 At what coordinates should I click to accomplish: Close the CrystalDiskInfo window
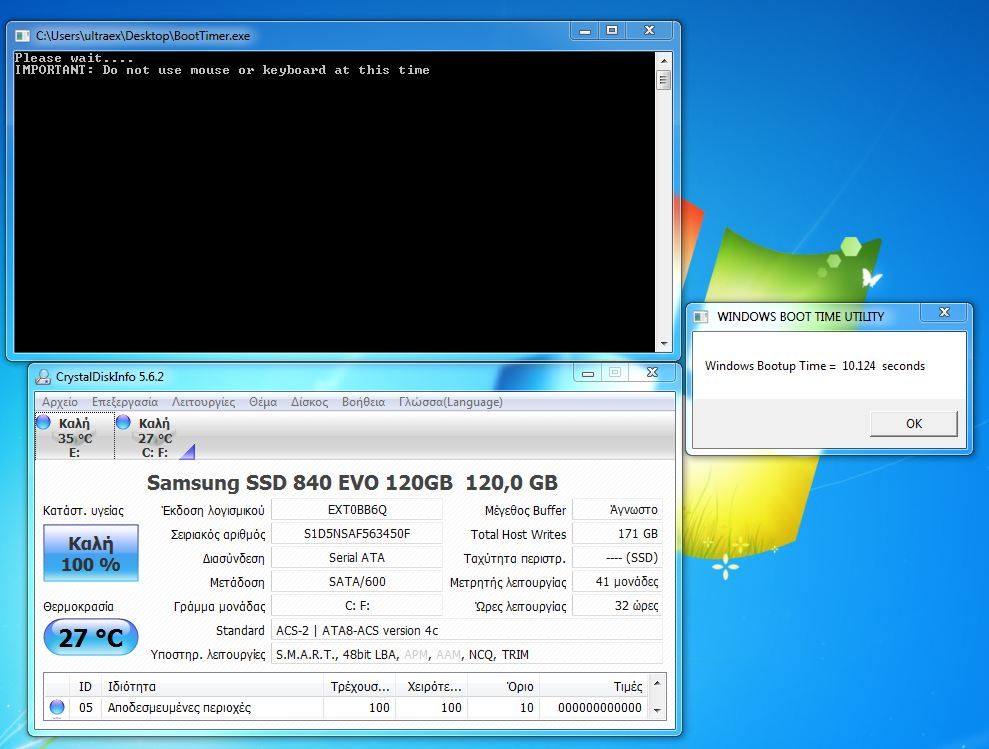[x=652, y=373]
